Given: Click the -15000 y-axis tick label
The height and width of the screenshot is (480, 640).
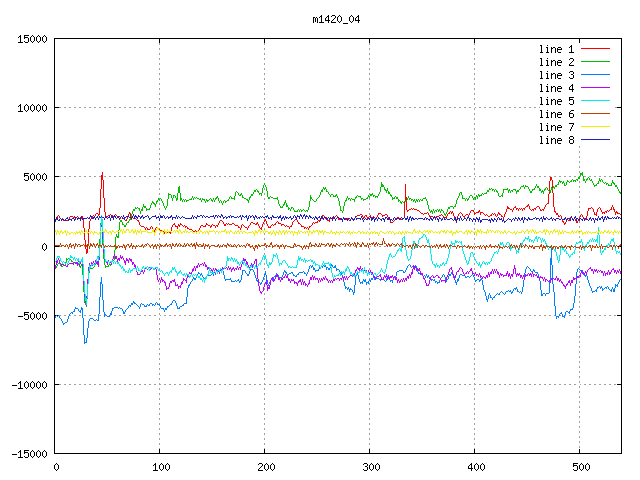Looking at the screenshot, I should pyautogui.click(x=29, y=454).
